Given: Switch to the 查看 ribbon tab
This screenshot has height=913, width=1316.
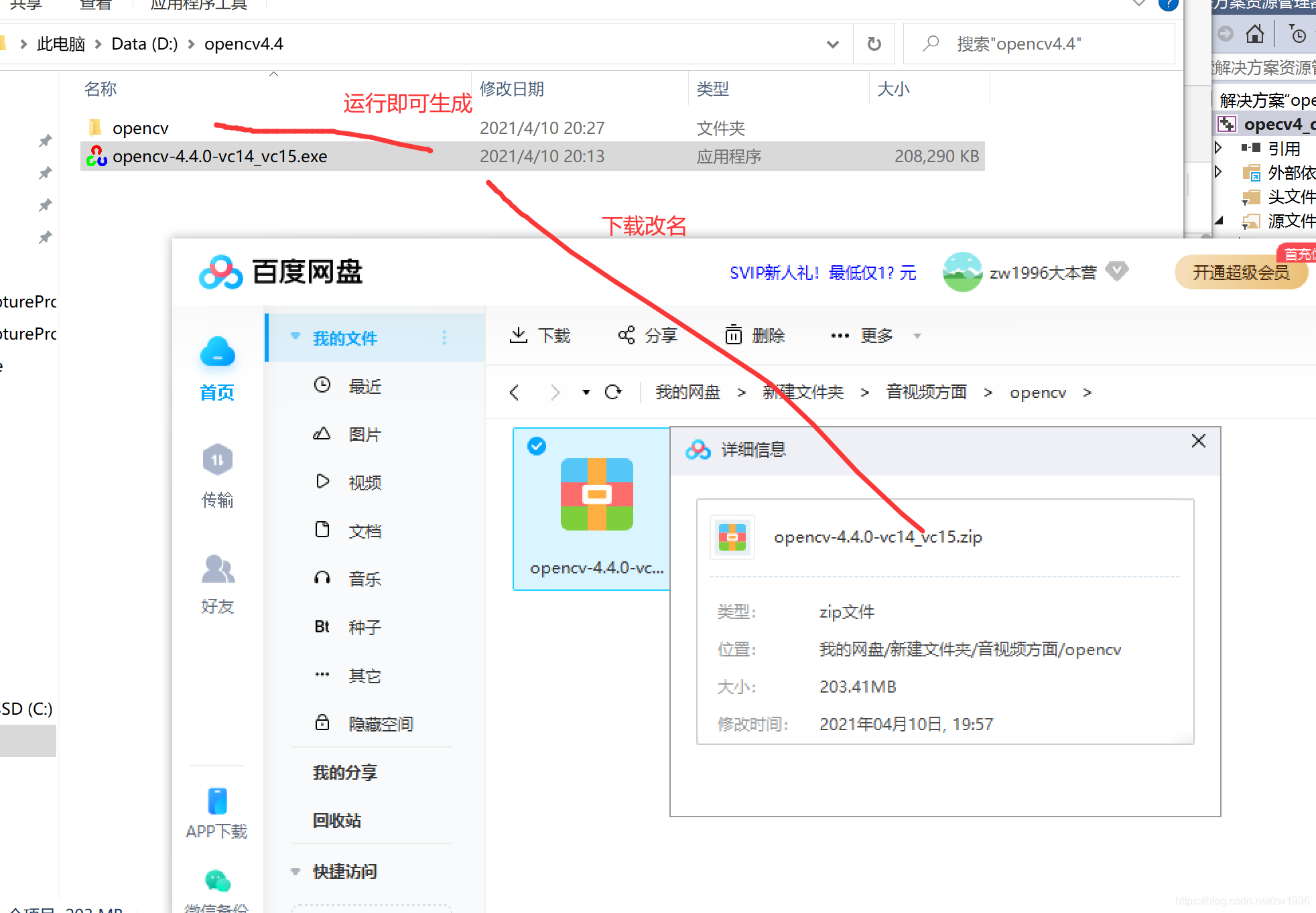Looking at the screenshot, I should coord(95,5).
